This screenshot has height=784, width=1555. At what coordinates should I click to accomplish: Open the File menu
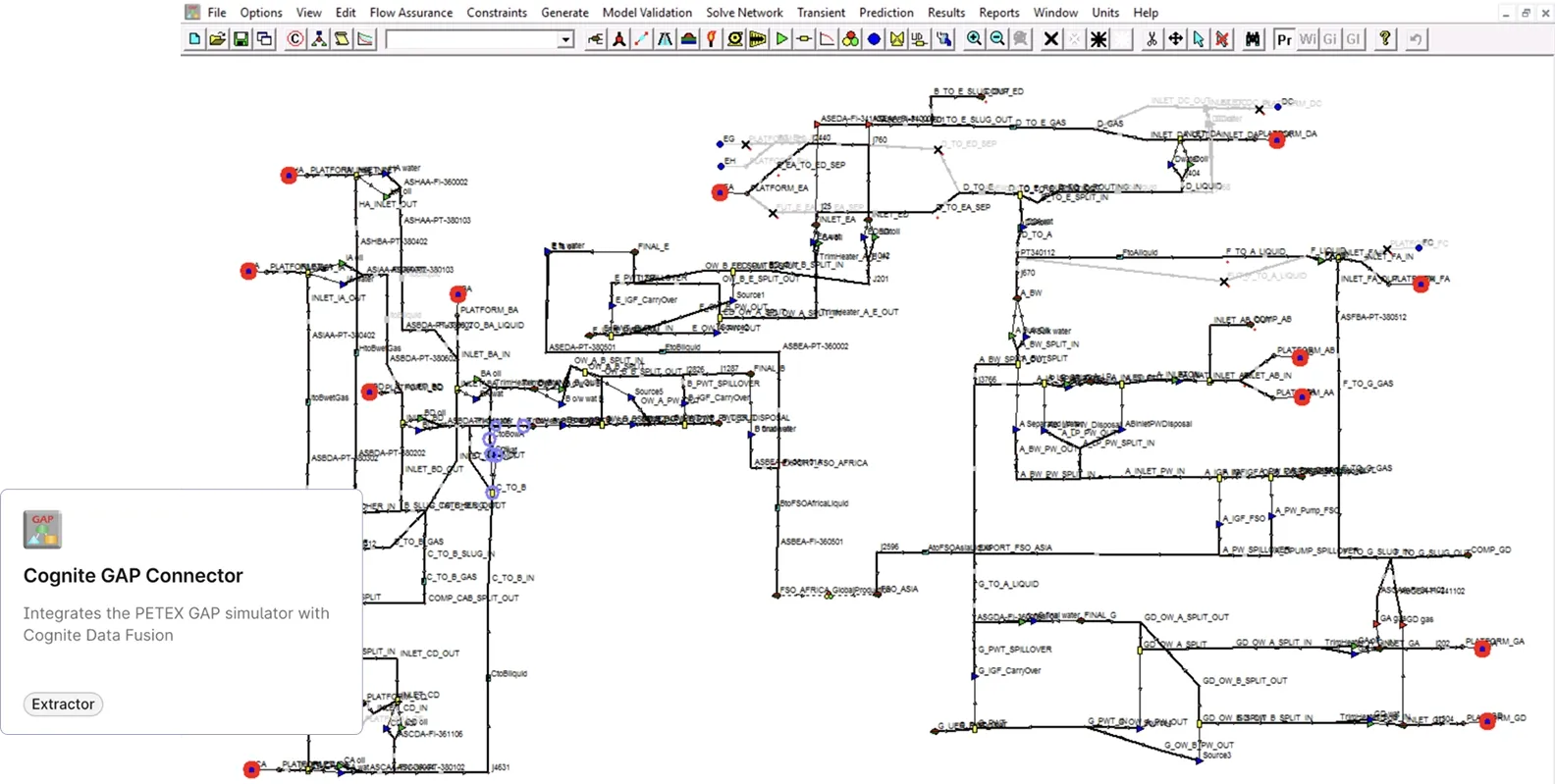point(217,13)
